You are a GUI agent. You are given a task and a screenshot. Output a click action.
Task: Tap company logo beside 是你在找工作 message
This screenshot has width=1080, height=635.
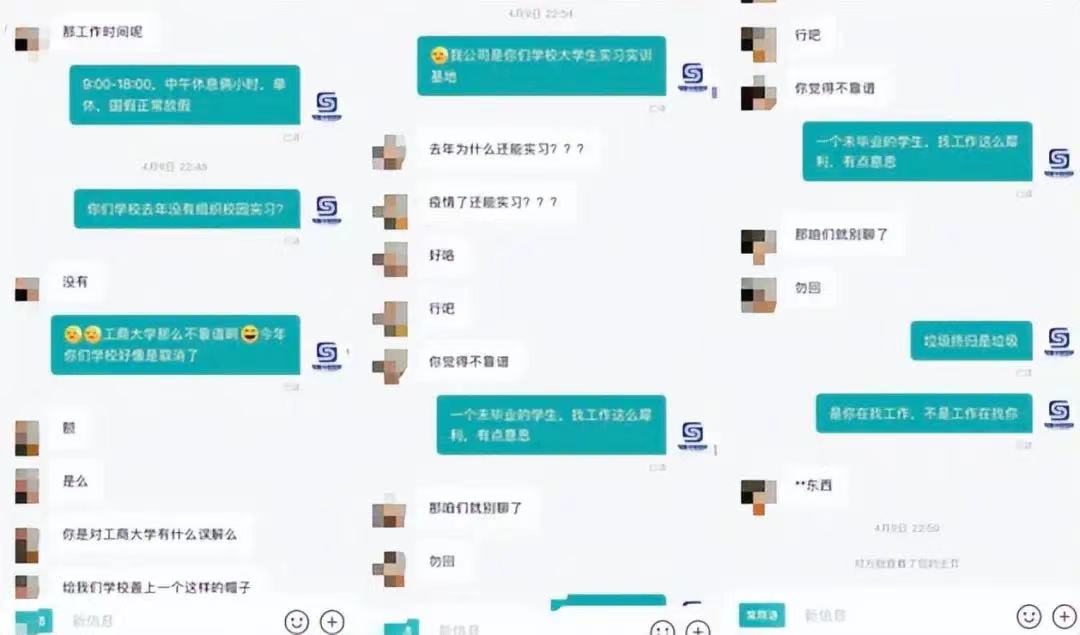coord(1058,413)
